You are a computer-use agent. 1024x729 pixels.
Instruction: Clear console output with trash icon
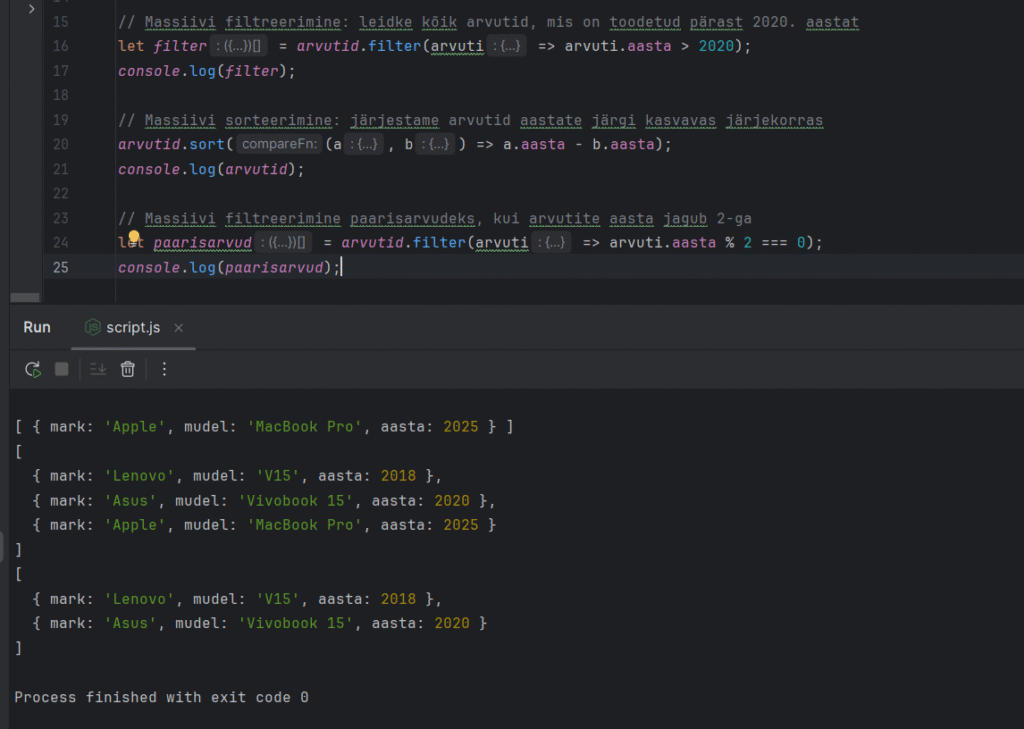pos(128,369)
